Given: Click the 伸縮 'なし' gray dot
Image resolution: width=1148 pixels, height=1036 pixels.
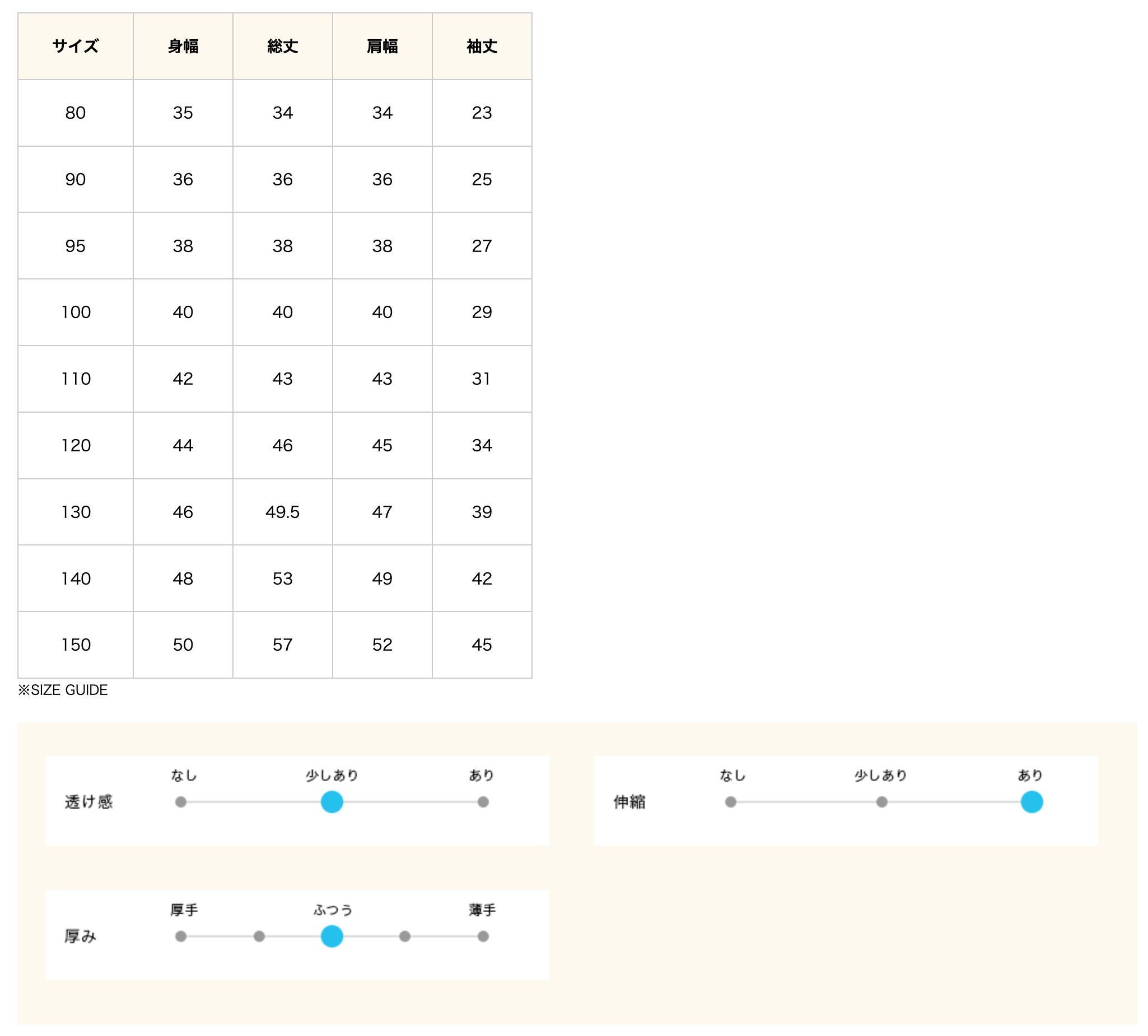Looking at the screenshot, I should 731,802.
